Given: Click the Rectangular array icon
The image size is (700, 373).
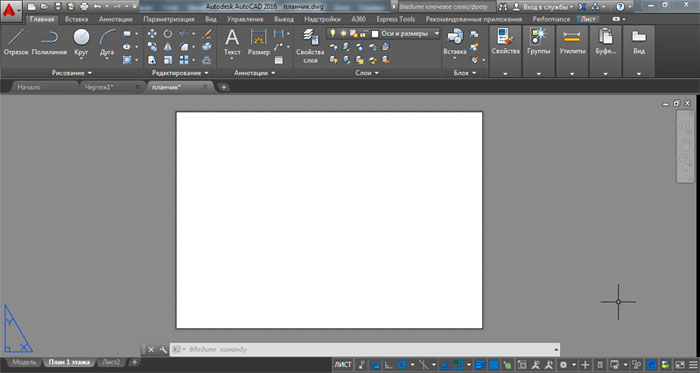Looking at the screenshot, I should [183, 60].
